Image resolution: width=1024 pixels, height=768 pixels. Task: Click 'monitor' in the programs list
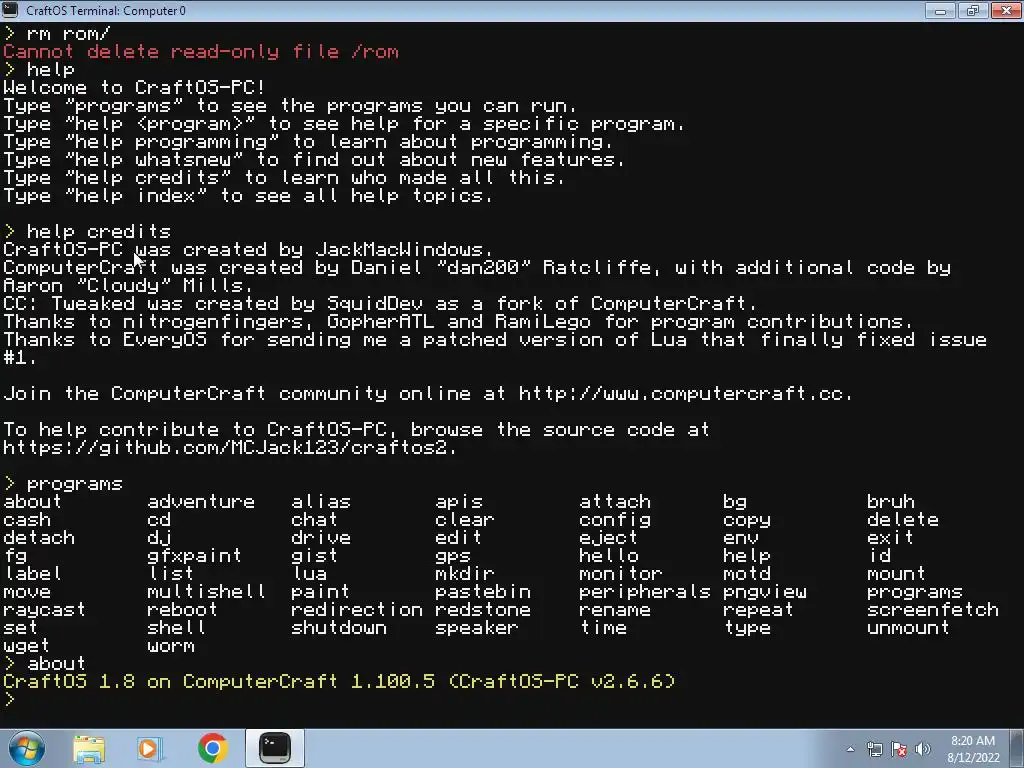tap(620, 574)
